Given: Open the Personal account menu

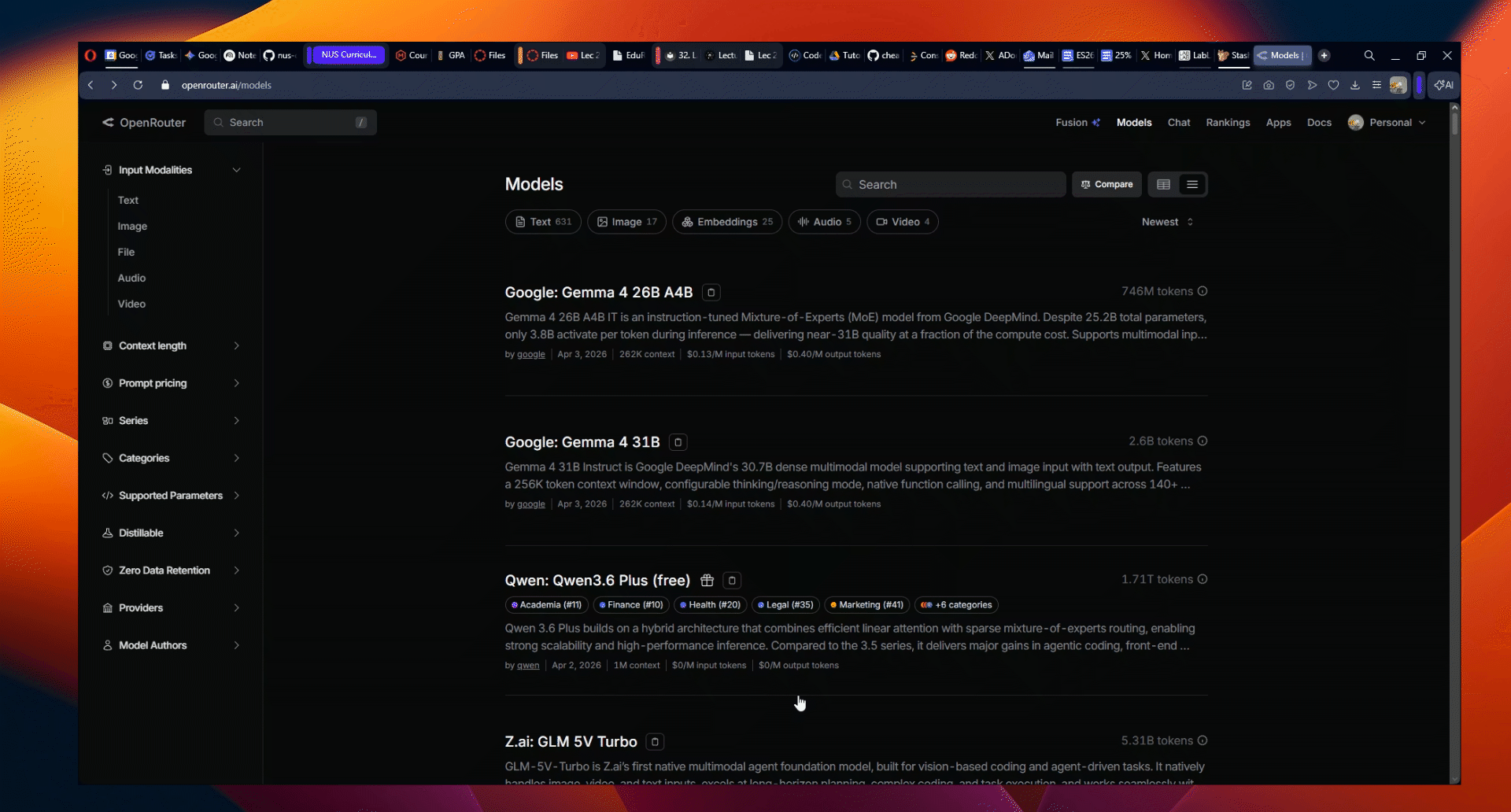Looking at the screenshot, I should click(1389, 123).
